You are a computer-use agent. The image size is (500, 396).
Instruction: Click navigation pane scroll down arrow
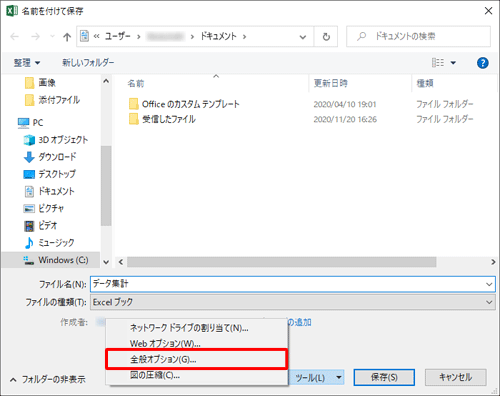(x=106, y=262)
